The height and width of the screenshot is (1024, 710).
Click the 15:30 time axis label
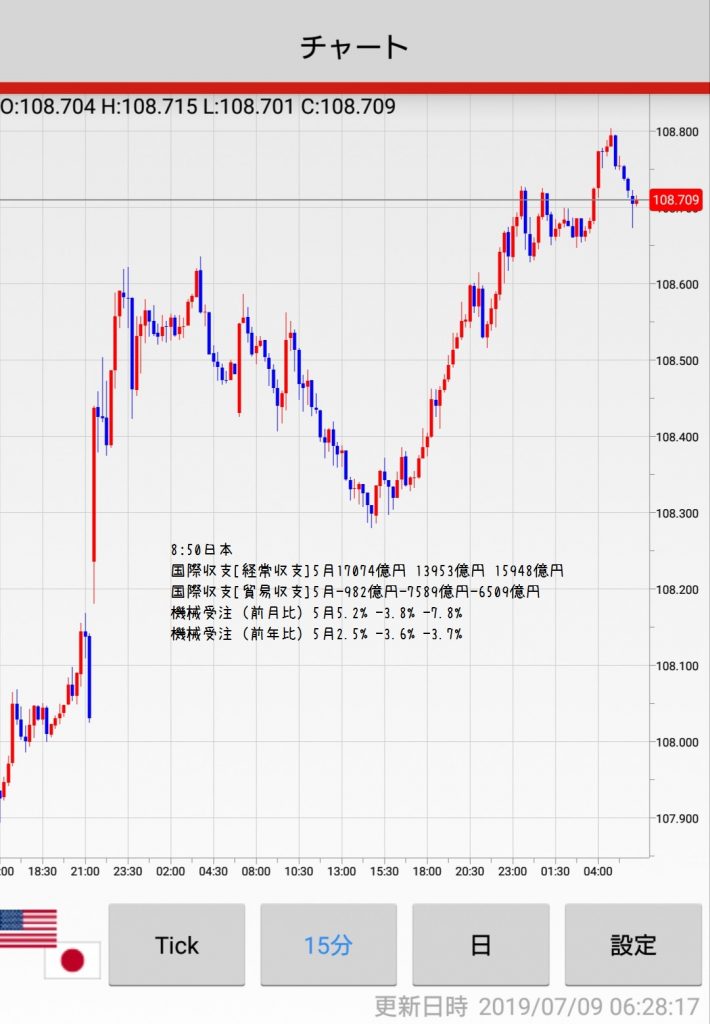pos(384,872)
